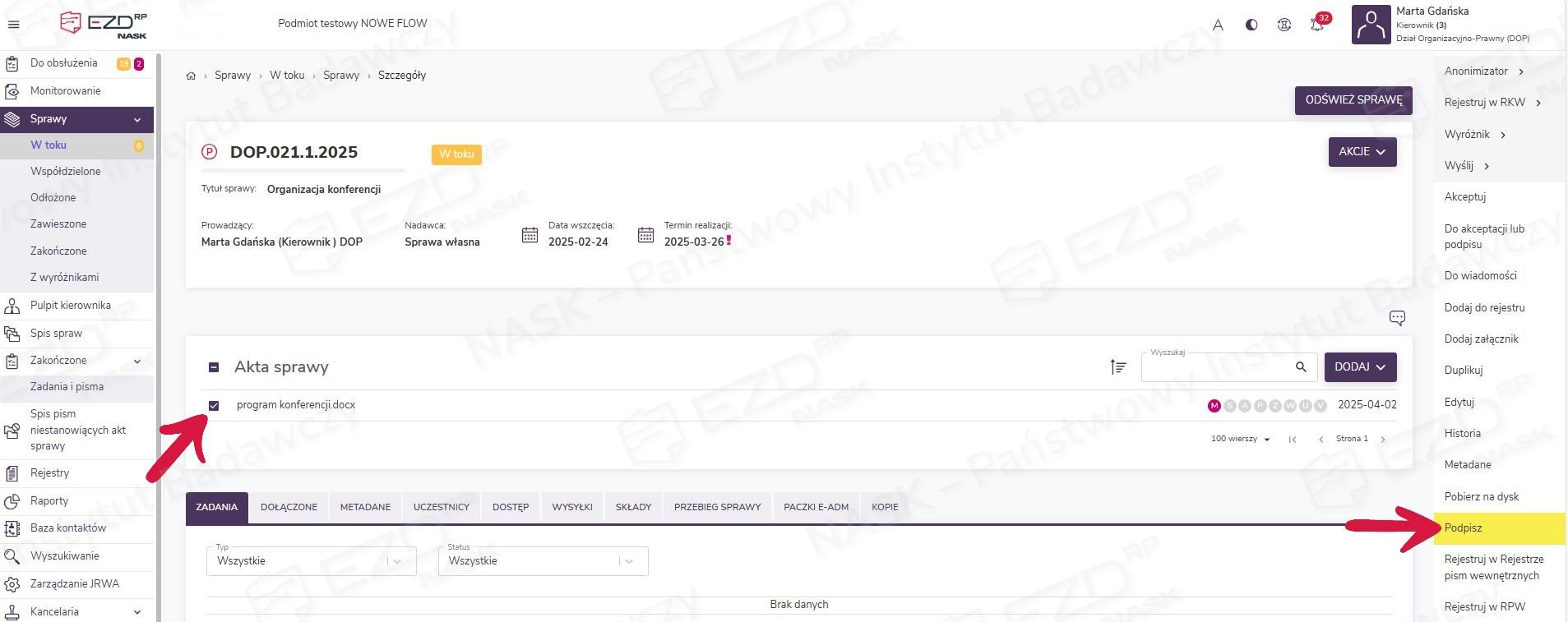Open the user profile avatar icon
This screenshot has width=1568, height=622.
coord(1371,25)
